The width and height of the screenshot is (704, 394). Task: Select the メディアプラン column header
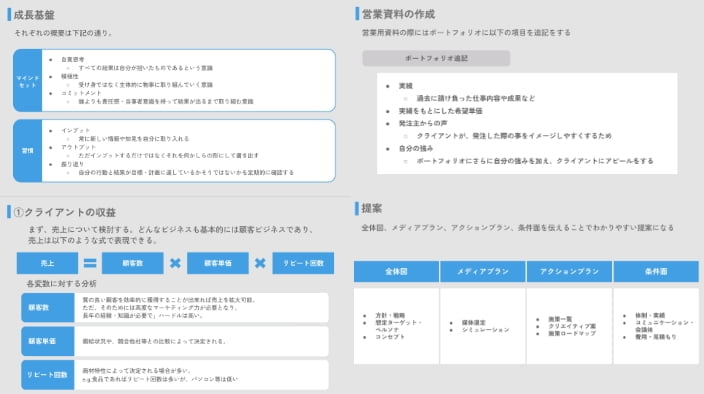483,271
